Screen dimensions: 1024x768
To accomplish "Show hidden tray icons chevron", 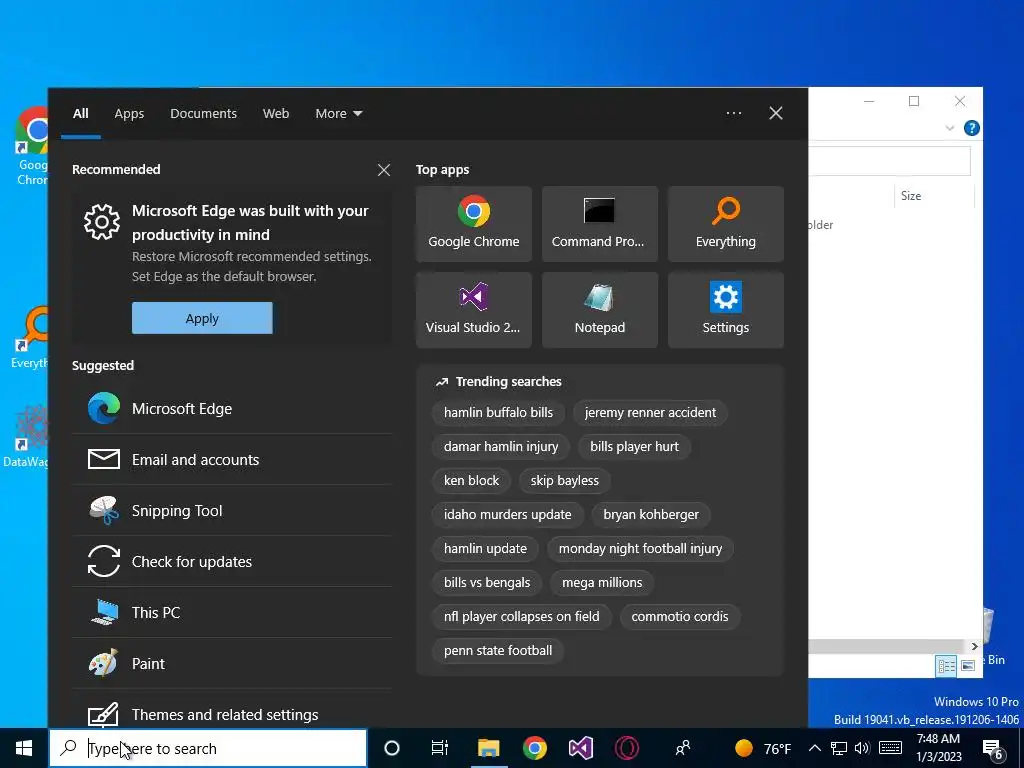I will tap(814, 748).
